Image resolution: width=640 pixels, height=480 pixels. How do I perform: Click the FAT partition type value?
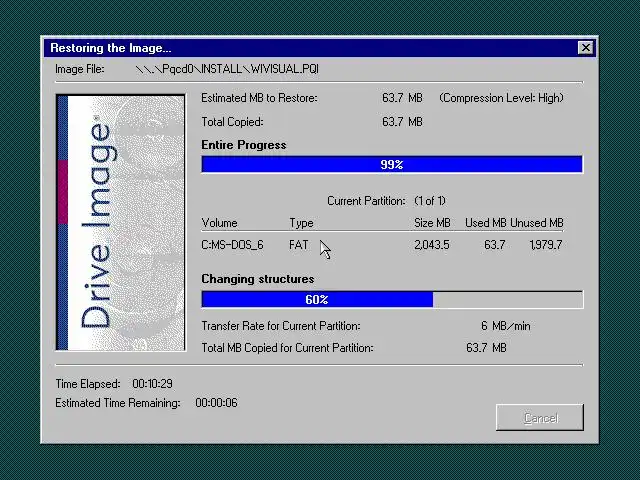pyautogui.click(x=298, y=245)
